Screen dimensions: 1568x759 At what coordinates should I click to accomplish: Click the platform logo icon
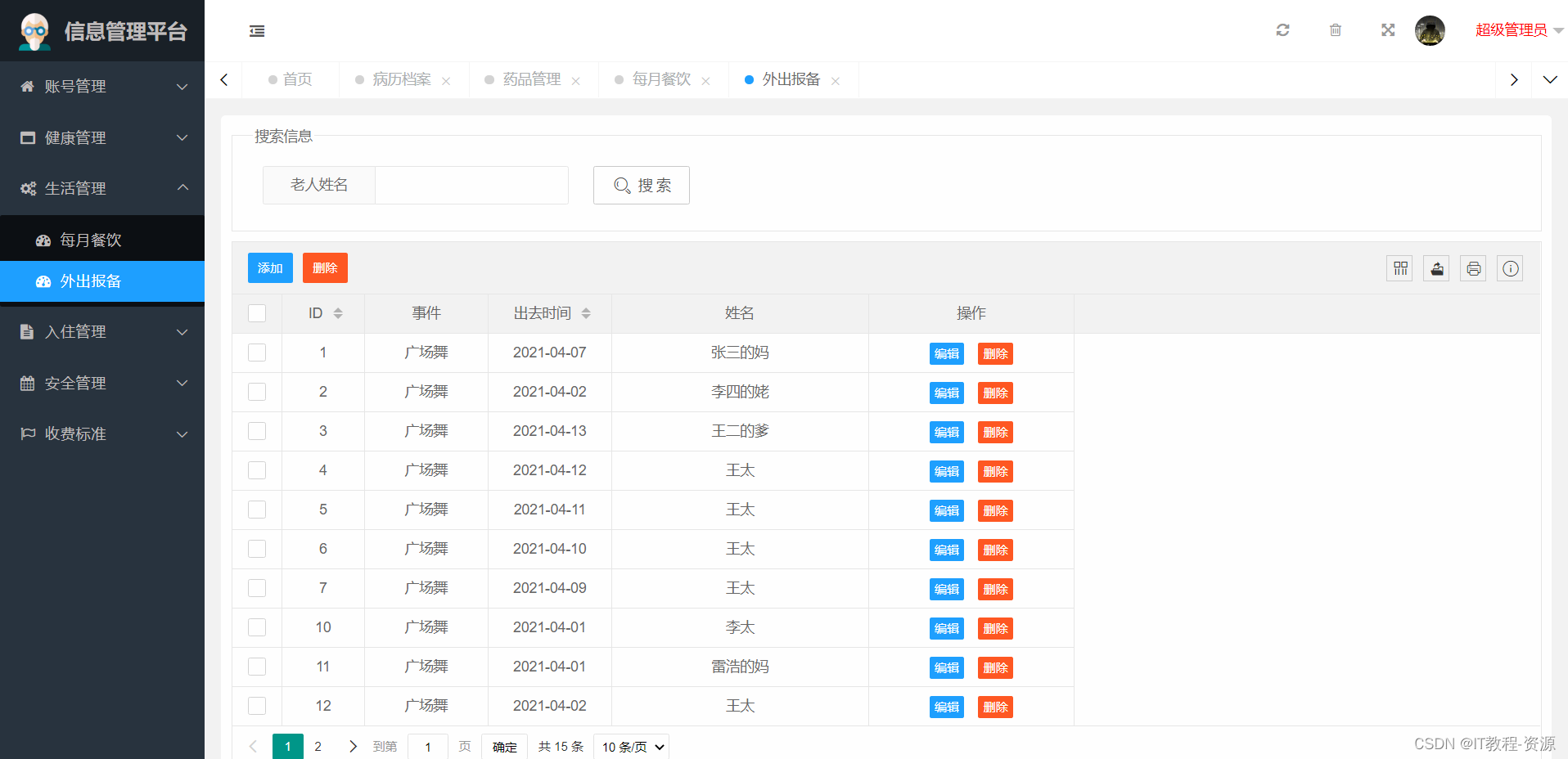click(34, 31)
